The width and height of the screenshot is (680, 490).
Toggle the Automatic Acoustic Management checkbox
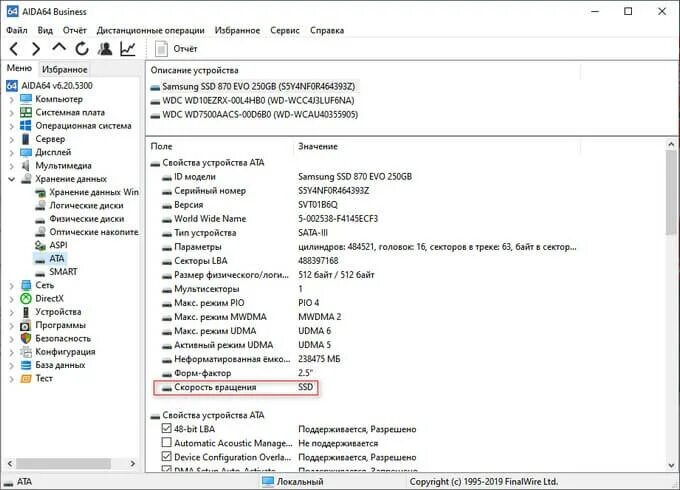[167, 442]
